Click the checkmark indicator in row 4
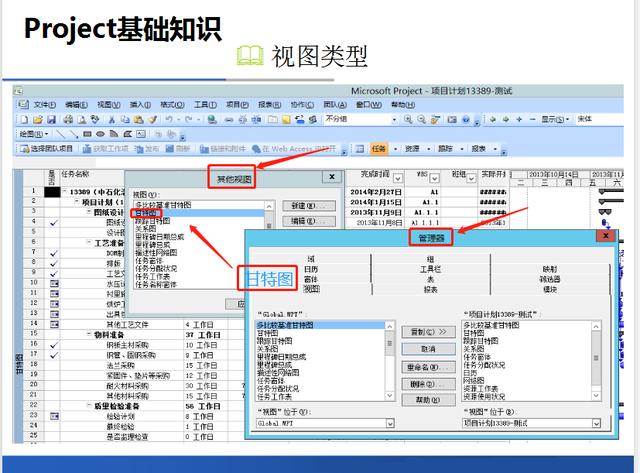The image size is (640, 473). 53,223
